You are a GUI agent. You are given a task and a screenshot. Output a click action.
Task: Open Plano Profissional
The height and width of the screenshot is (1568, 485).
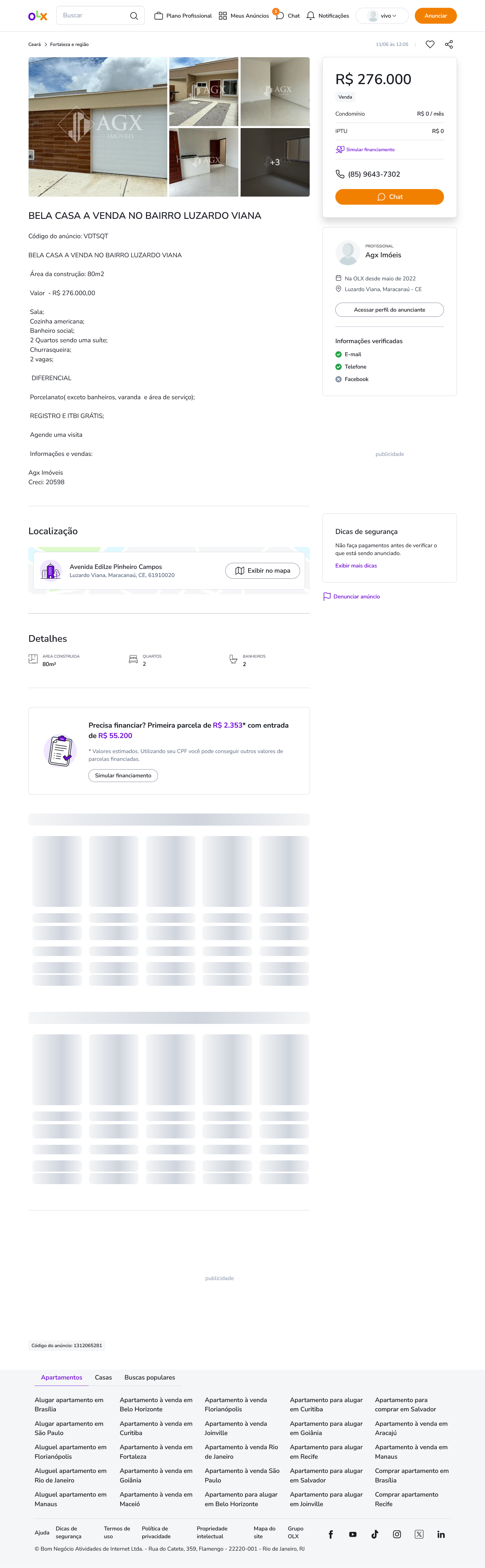click(183, 16)
